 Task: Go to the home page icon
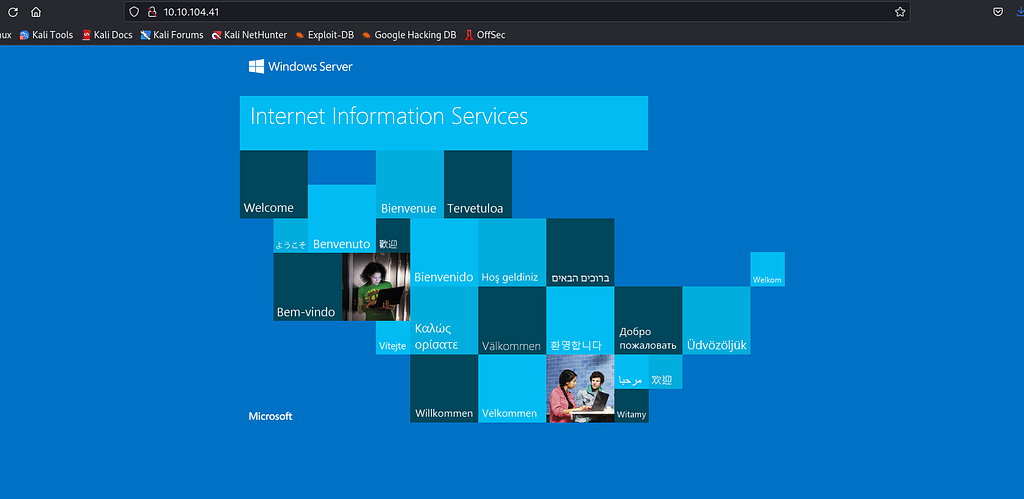pyautogui.click(x=36, y=12)
